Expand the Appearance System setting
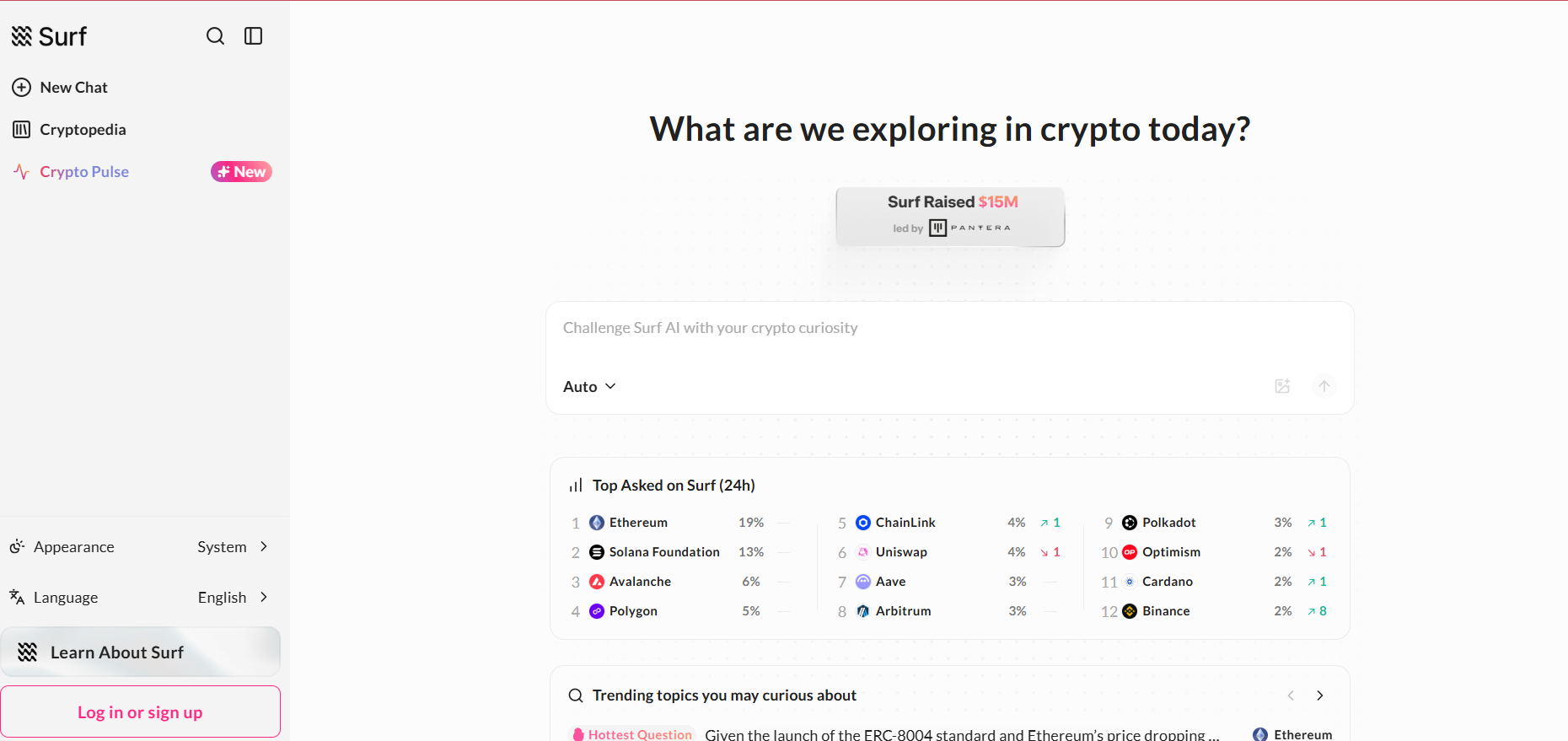The height and width of the screenshot is (741, 1568). 233,547
